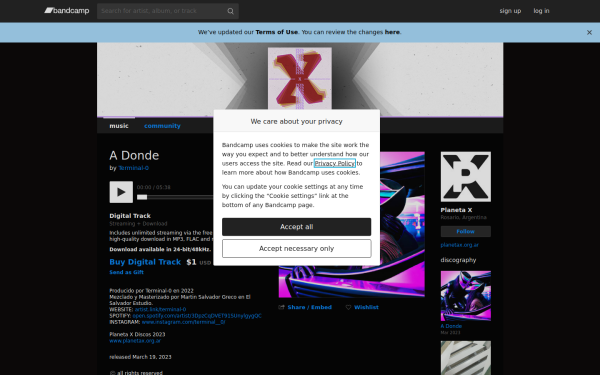Open the Terminal-0 artist link
This screenshot has width=600, height=375.
134,168
